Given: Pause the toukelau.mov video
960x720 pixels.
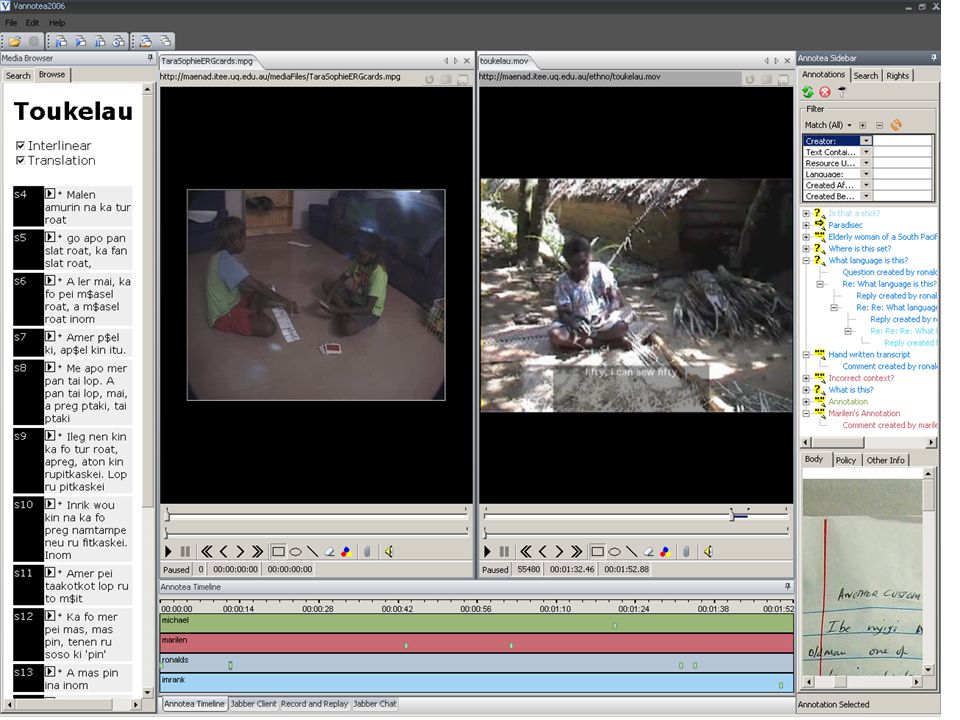Looking at the screenshot, I should (504, 552).
